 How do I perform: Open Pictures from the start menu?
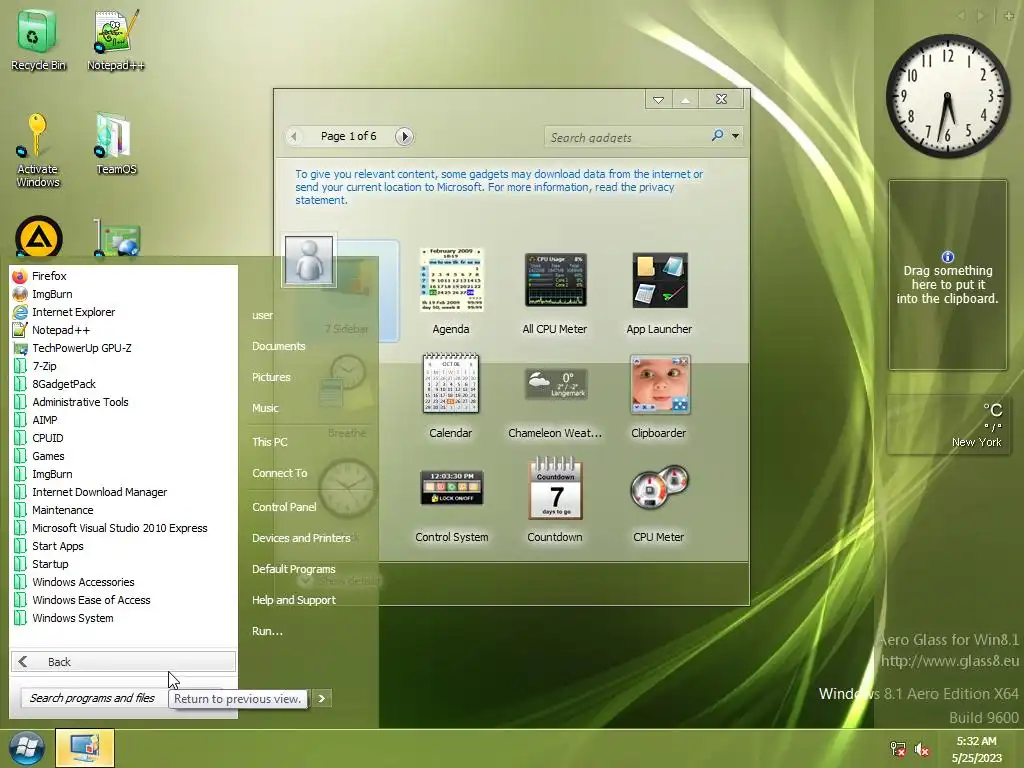pyautogui.click(x=271, y=377)
